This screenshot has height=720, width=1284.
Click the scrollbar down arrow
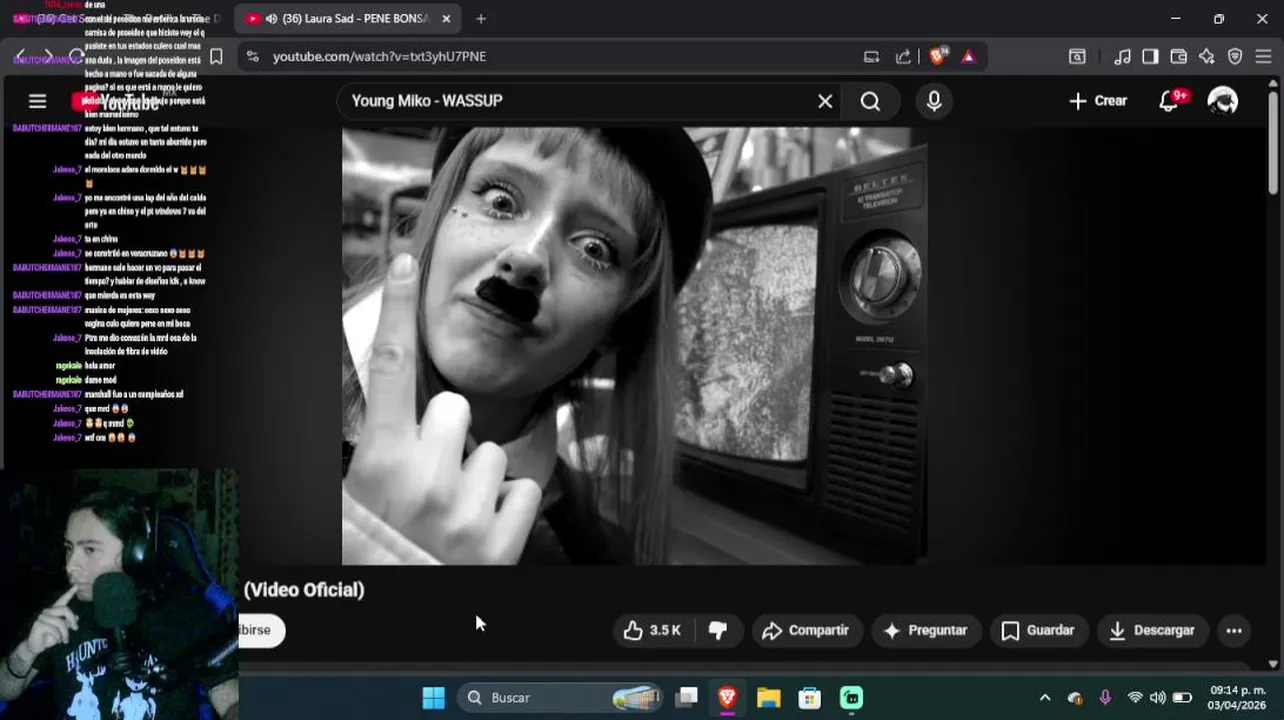click(1273, 663)
